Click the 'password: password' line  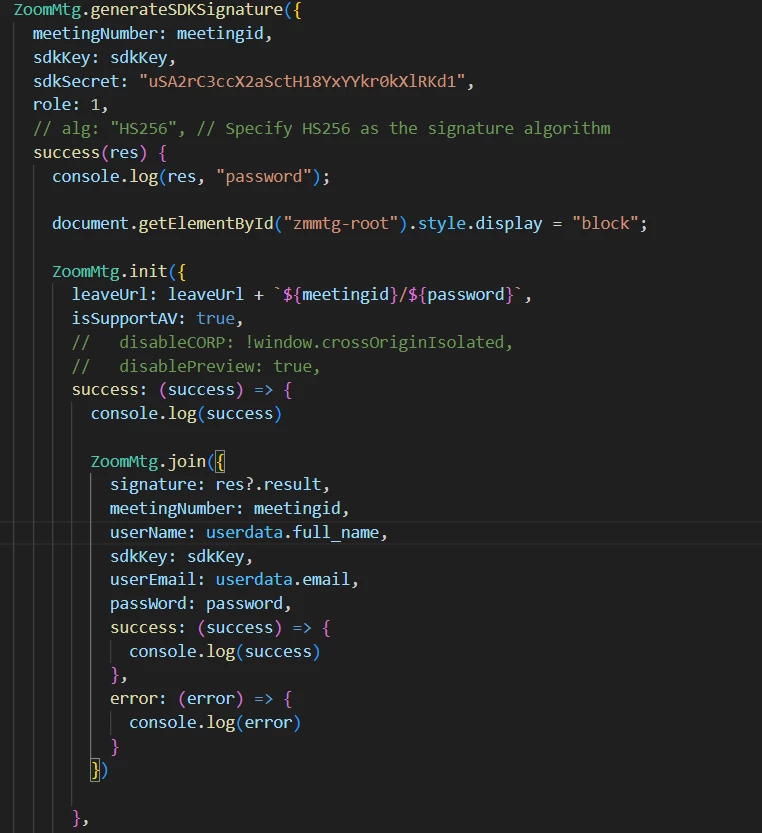201,604
